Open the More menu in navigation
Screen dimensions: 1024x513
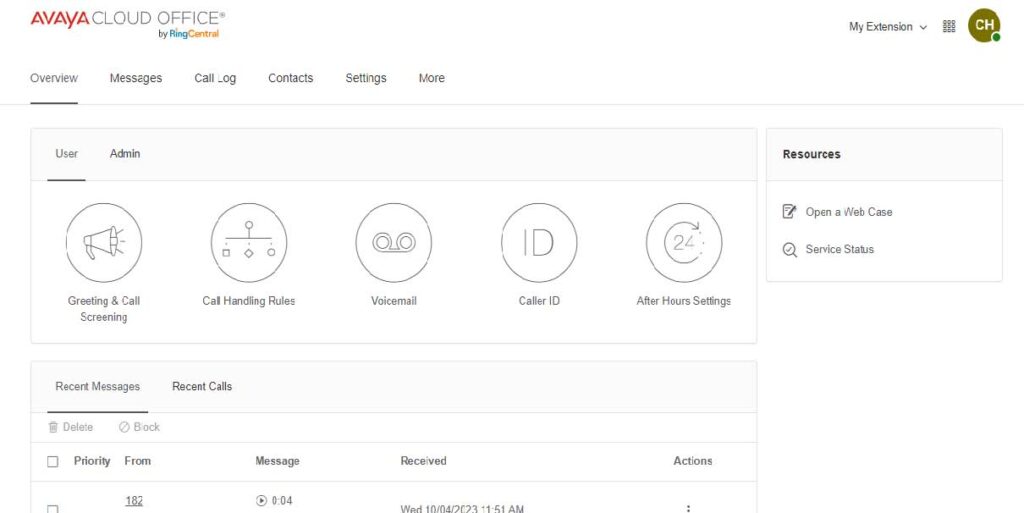click(x=432, y=78)
